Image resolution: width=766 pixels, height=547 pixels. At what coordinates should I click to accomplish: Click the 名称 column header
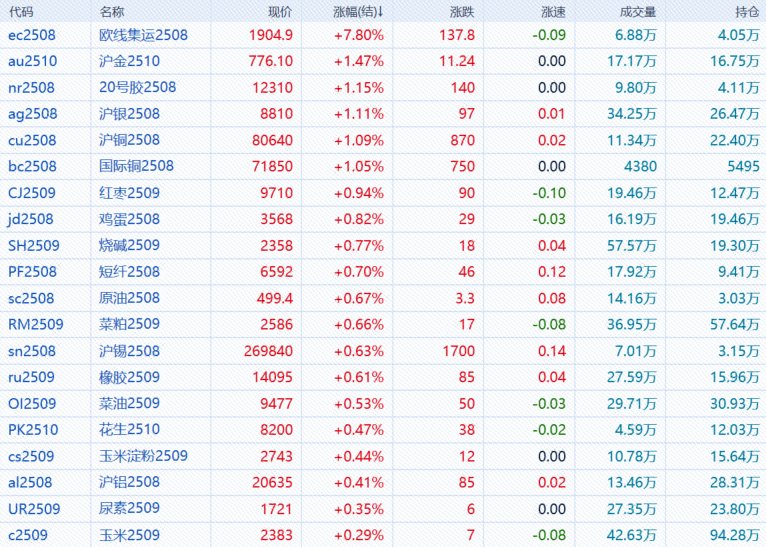pos(113,12)
